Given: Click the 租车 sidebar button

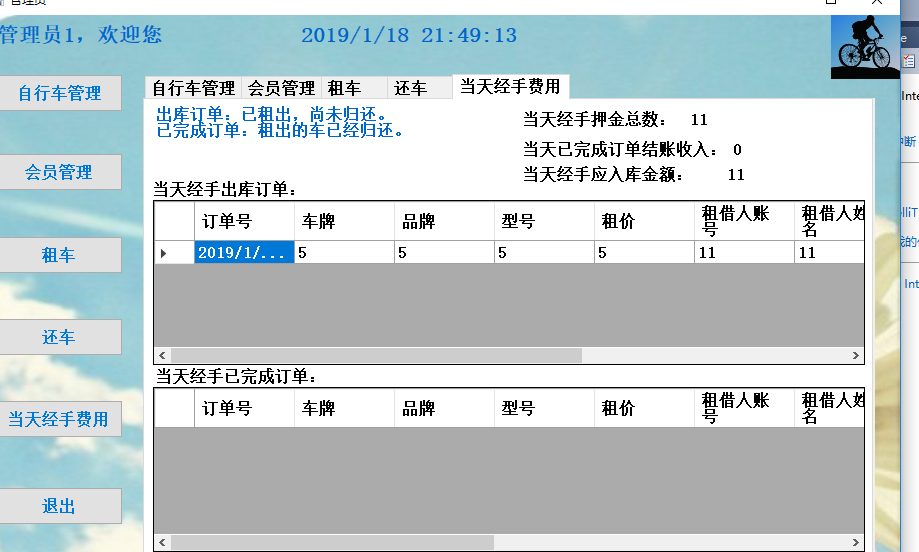Looking at the screenshot, I should pyautogui.click(x=59, y=255).
